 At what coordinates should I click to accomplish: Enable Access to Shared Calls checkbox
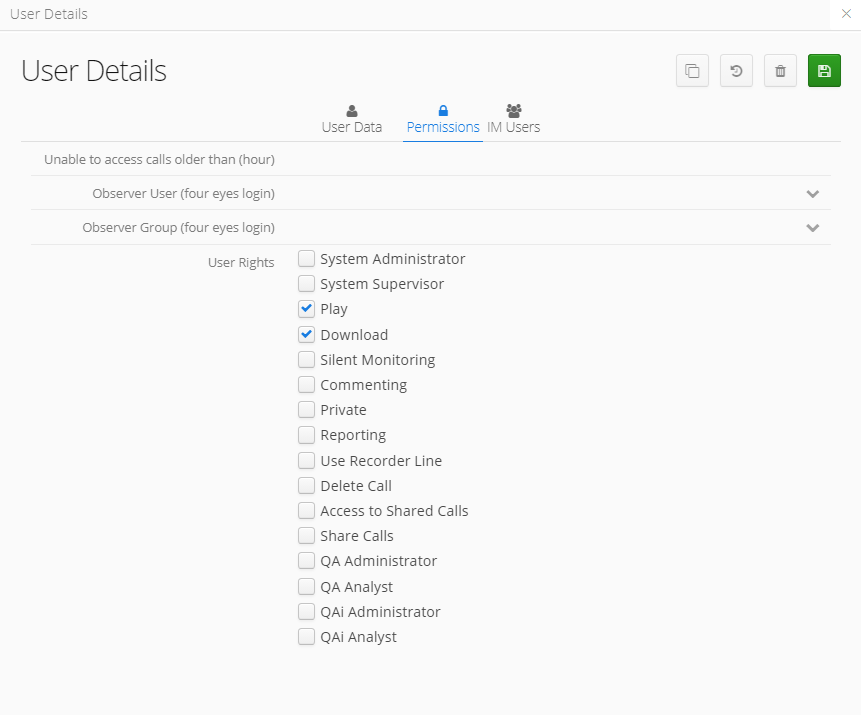point(306,511)
